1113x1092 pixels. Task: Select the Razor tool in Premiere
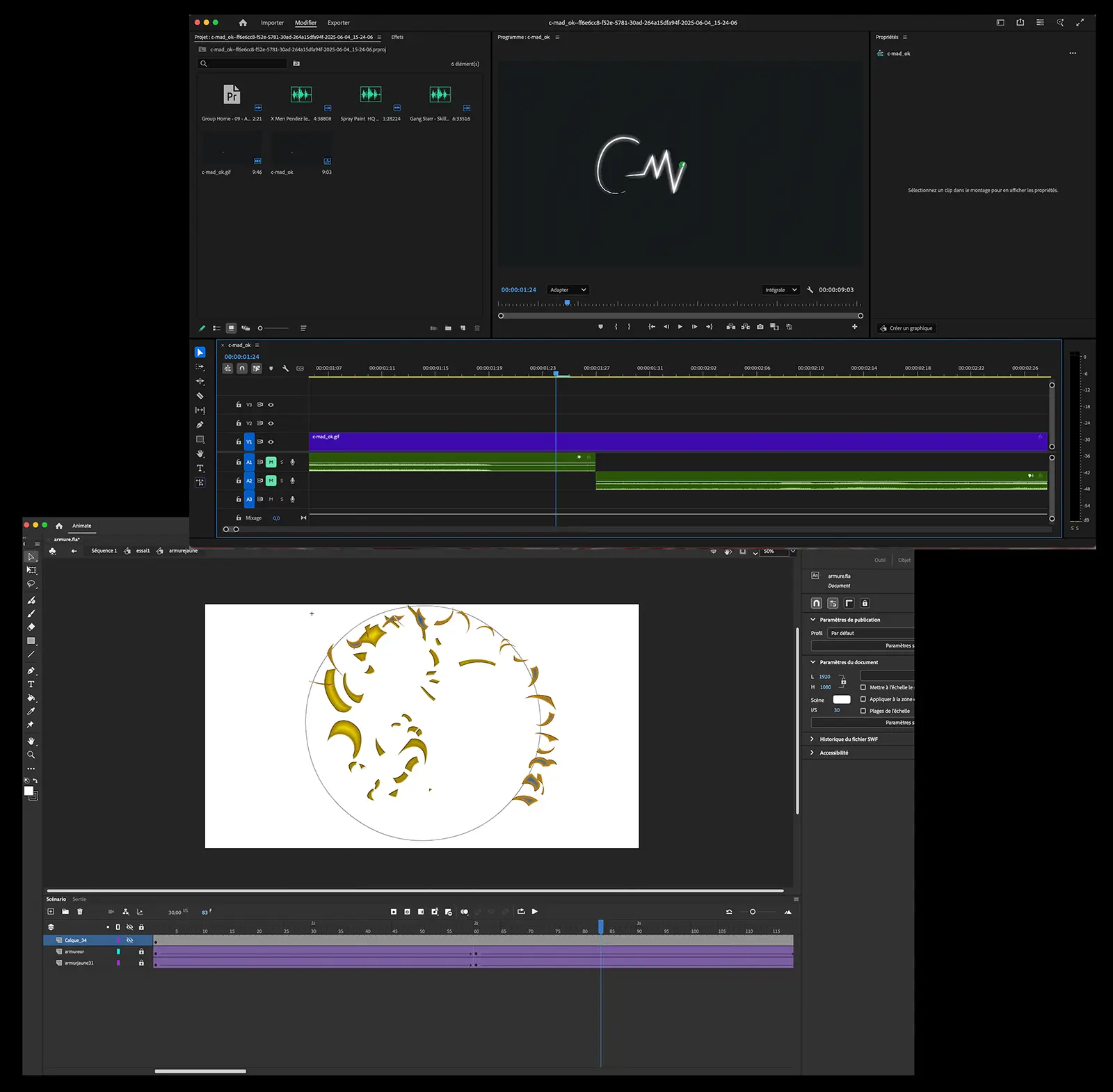pyautogui.click(x=200, y=396)
